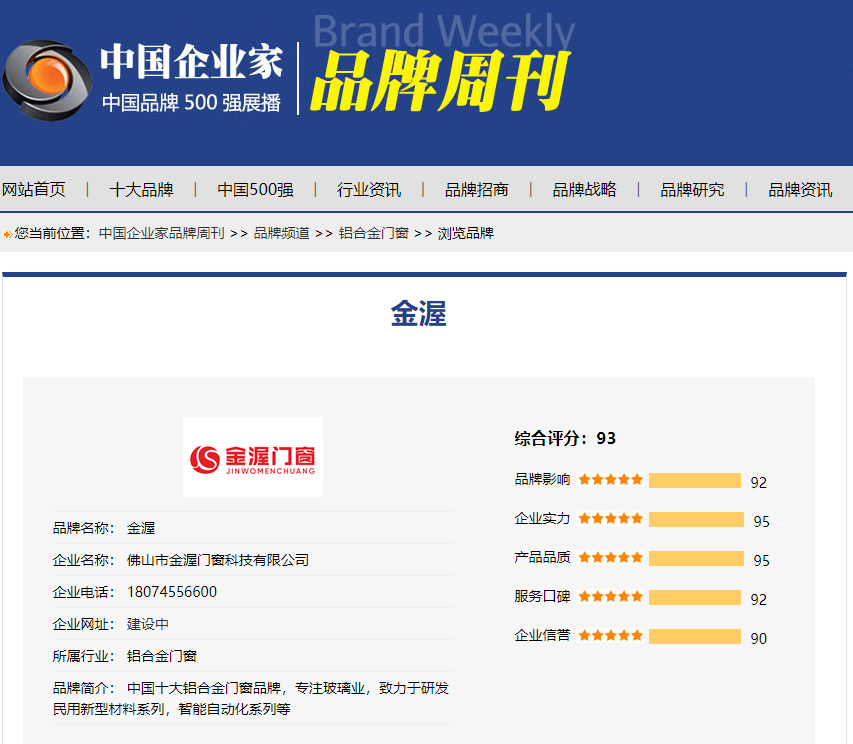Click the 产品品质 star rating
The height and width of the screenshot is (744, 853).
610,557
